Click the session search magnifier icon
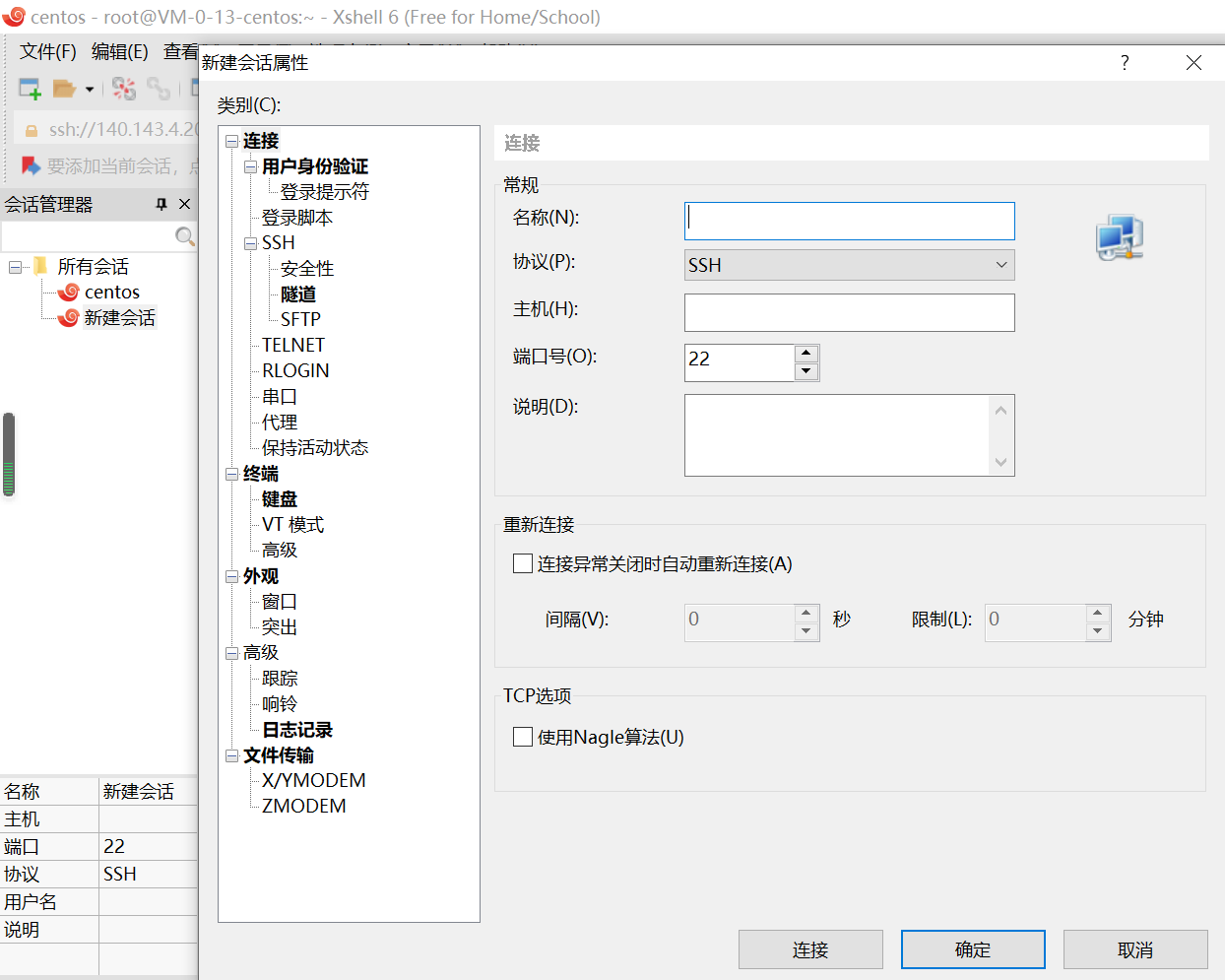Screen dimensions: 1225x980 point(184,236)
